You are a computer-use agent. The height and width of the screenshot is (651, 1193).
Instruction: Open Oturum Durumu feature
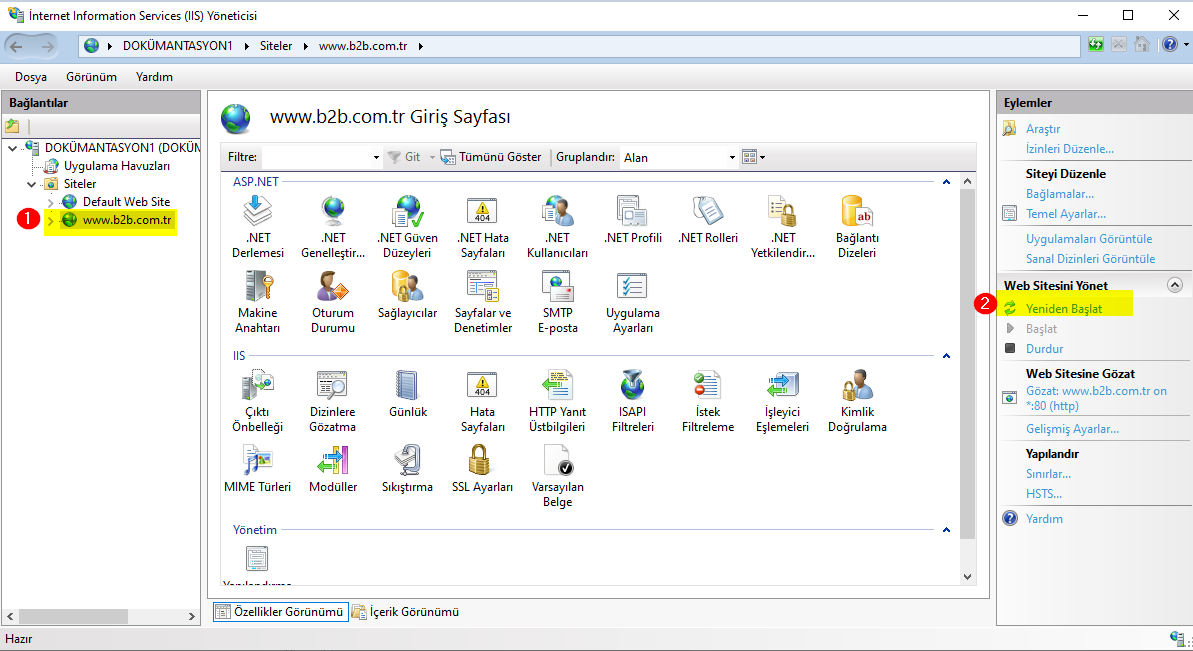click(332, 302)
